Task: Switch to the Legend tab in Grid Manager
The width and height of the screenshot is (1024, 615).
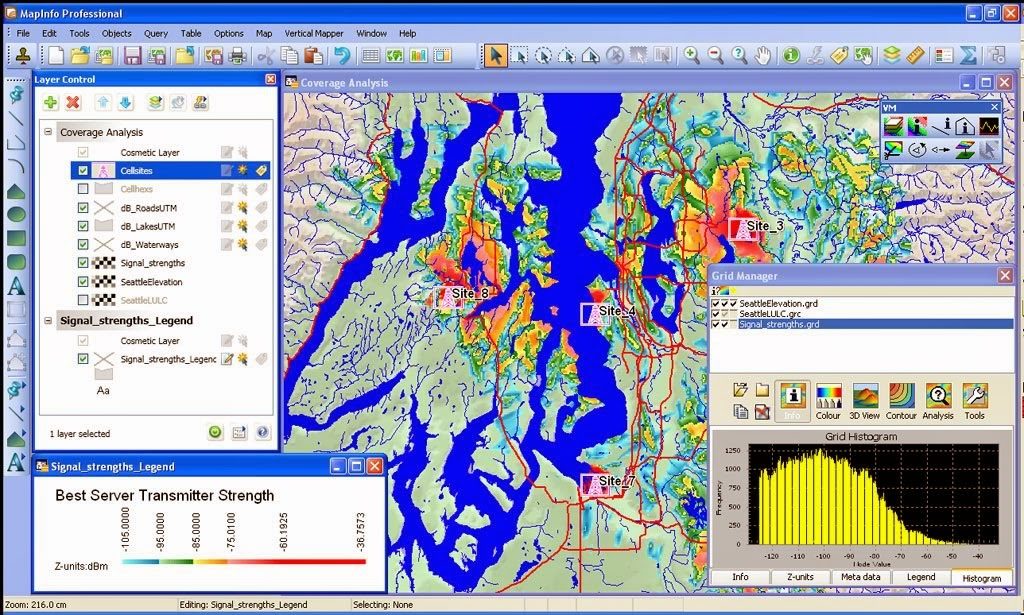Action: click(x=920, y=577)
